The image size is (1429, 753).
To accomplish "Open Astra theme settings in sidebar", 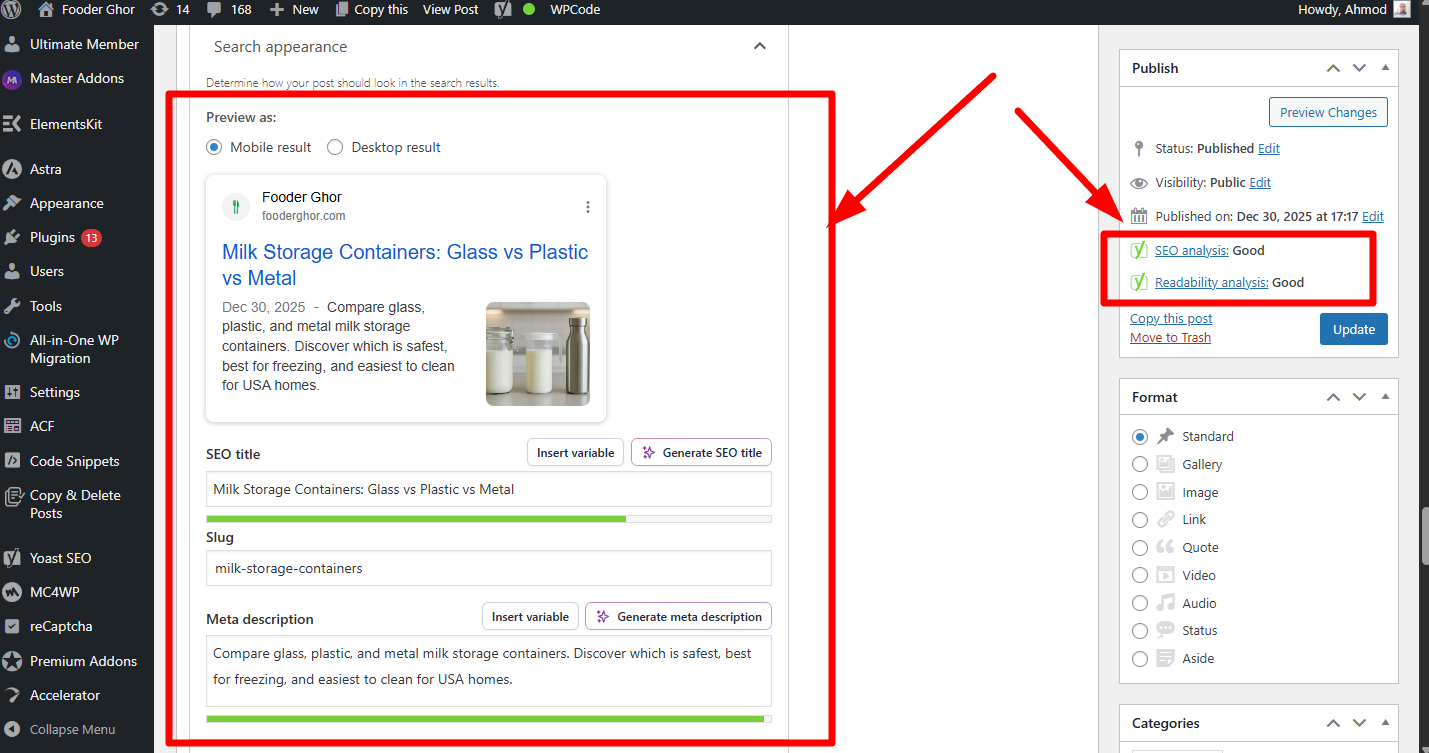I will (45, 169).
